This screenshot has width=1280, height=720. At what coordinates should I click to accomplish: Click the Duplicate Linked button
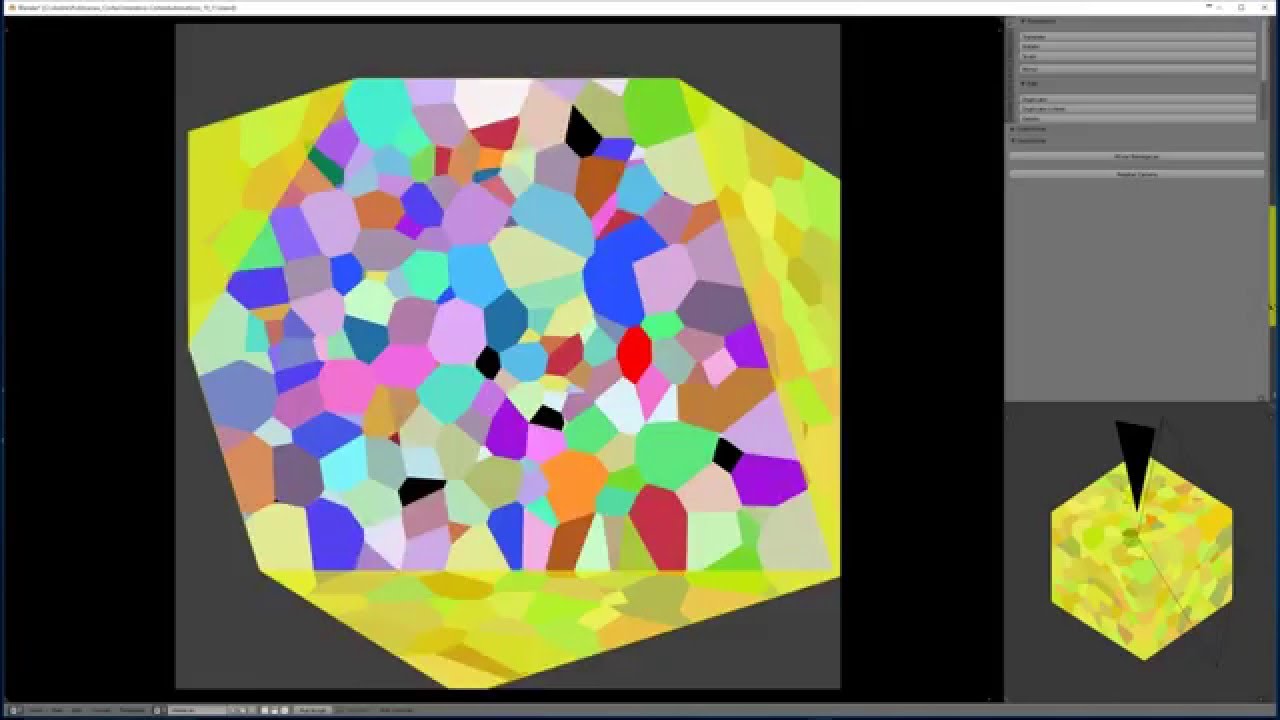pos(1137,109)
